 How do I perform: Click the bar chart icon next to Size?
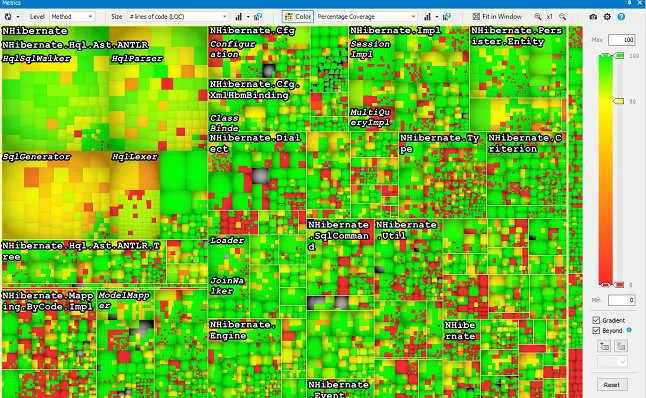click(239, 17)
